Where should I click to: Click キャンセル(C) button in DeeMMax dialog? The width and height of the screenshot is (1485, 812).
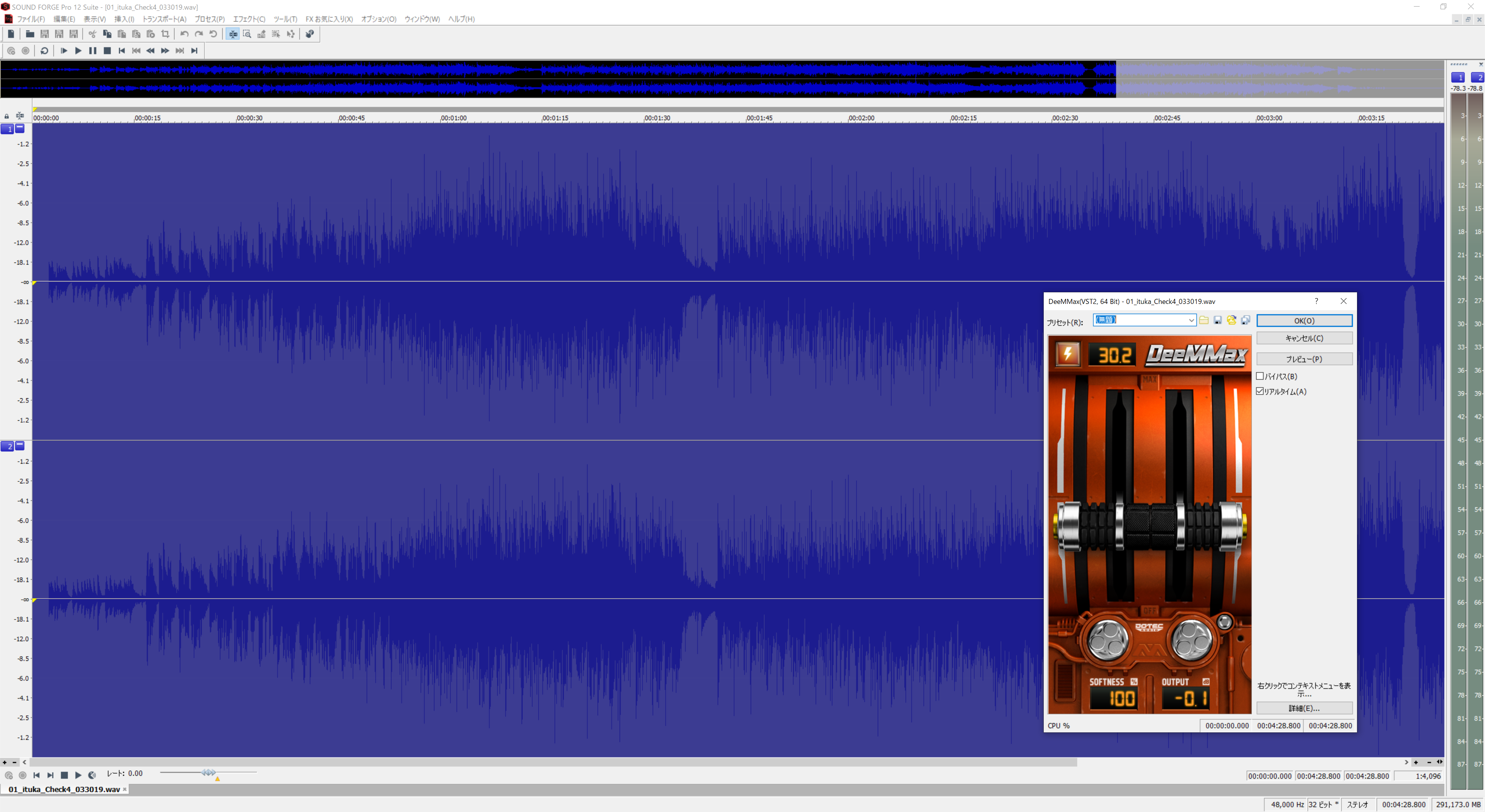point(1304,338)
